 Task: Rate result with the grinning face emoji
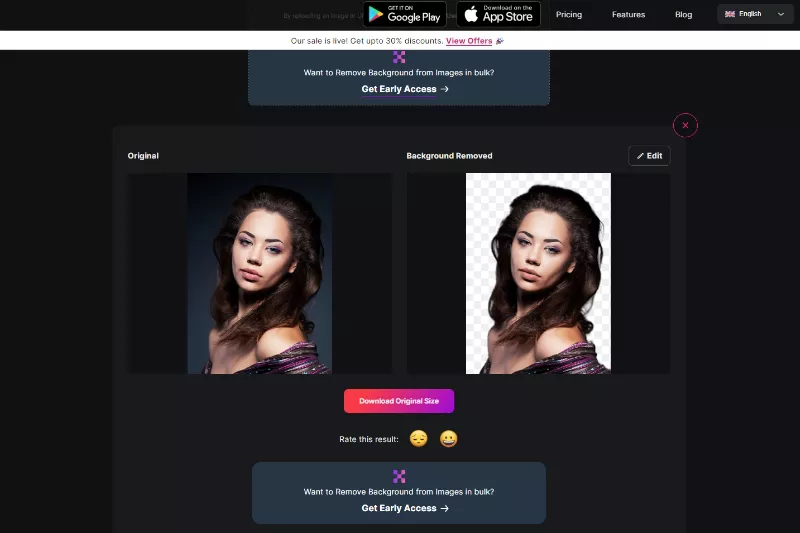tap(448, 439)
